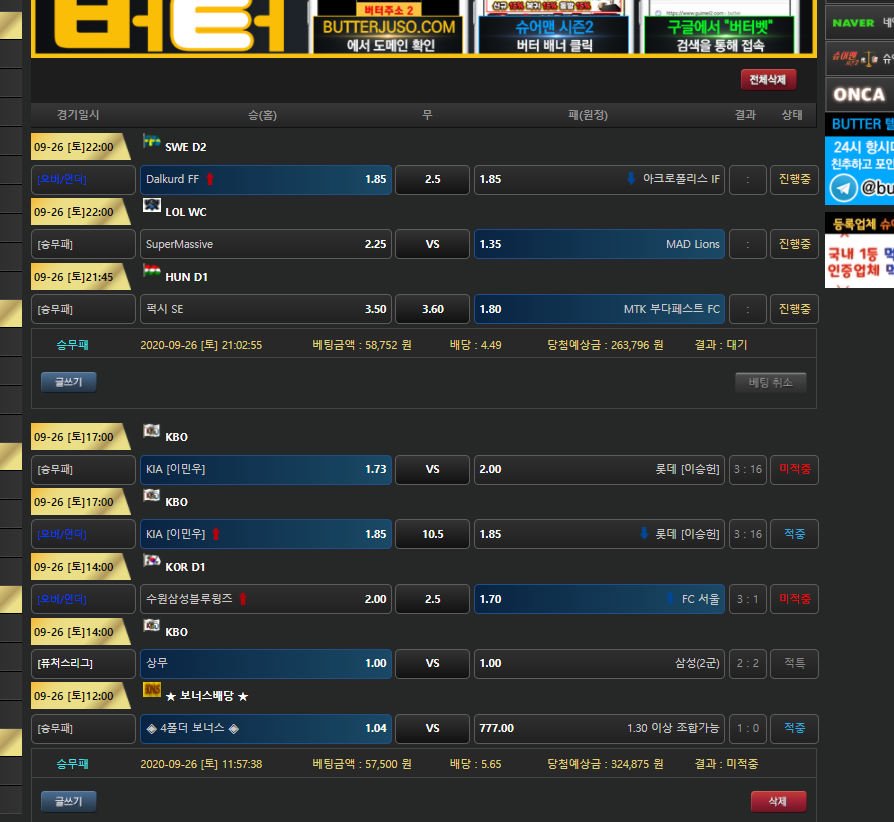Click the blue down arrow beside 아크로폴리스 IF
This screenshot has width=894, height=822.
[631, 179]
